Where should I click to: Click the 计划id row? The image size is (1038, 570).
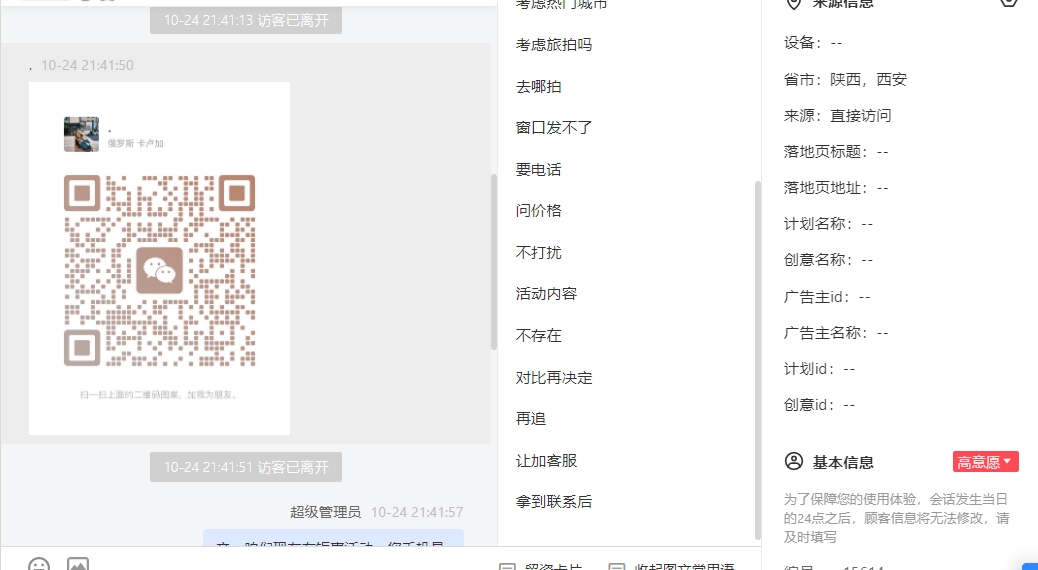click(x=820, y=369)
